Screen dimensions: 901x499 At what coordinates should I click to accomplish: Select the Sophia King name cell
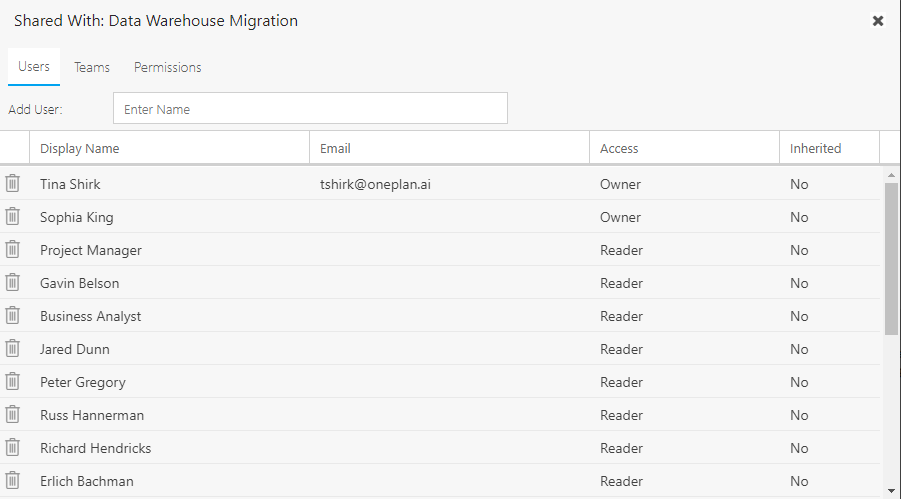[170, 217]
